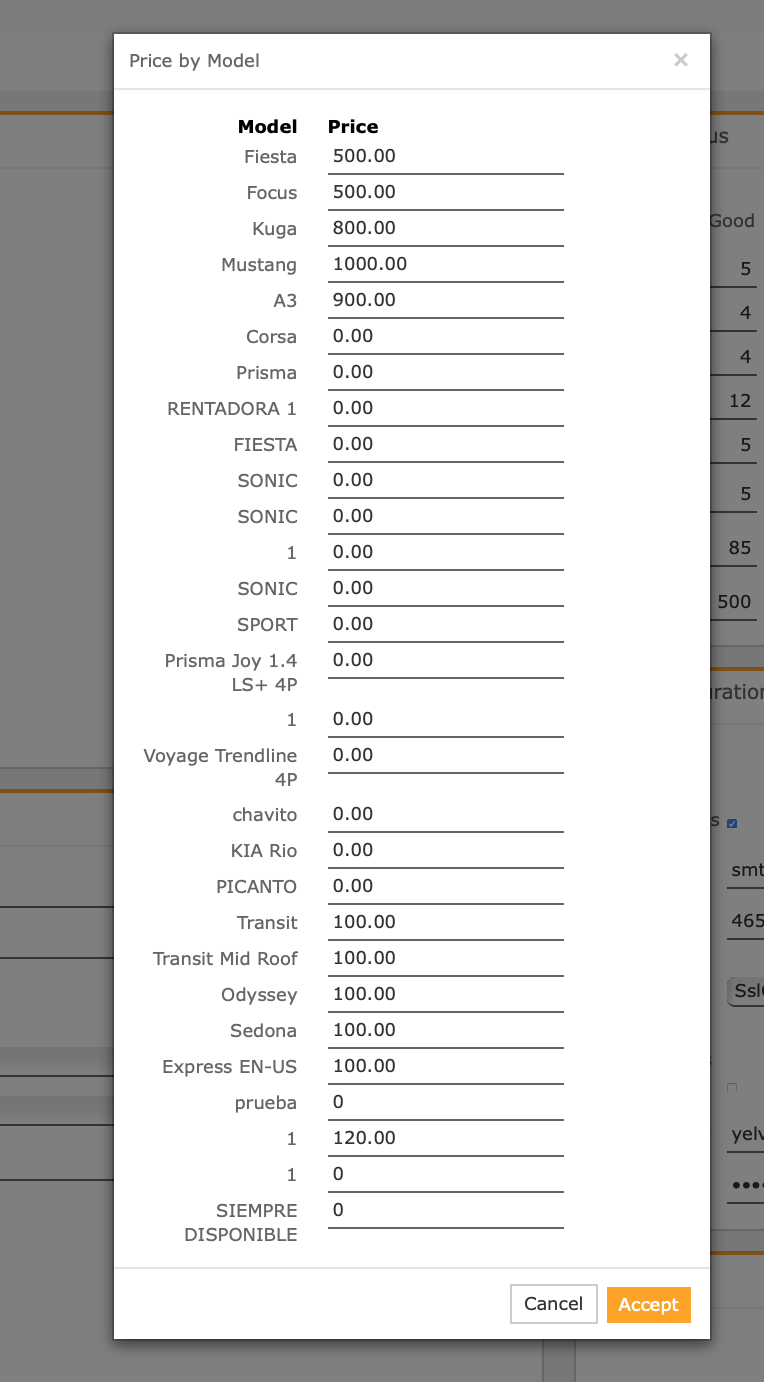This screenshot has width=764, height=1382.
Task: Edit price for Voyage Trendline 4P
Action: click(446, 755)
